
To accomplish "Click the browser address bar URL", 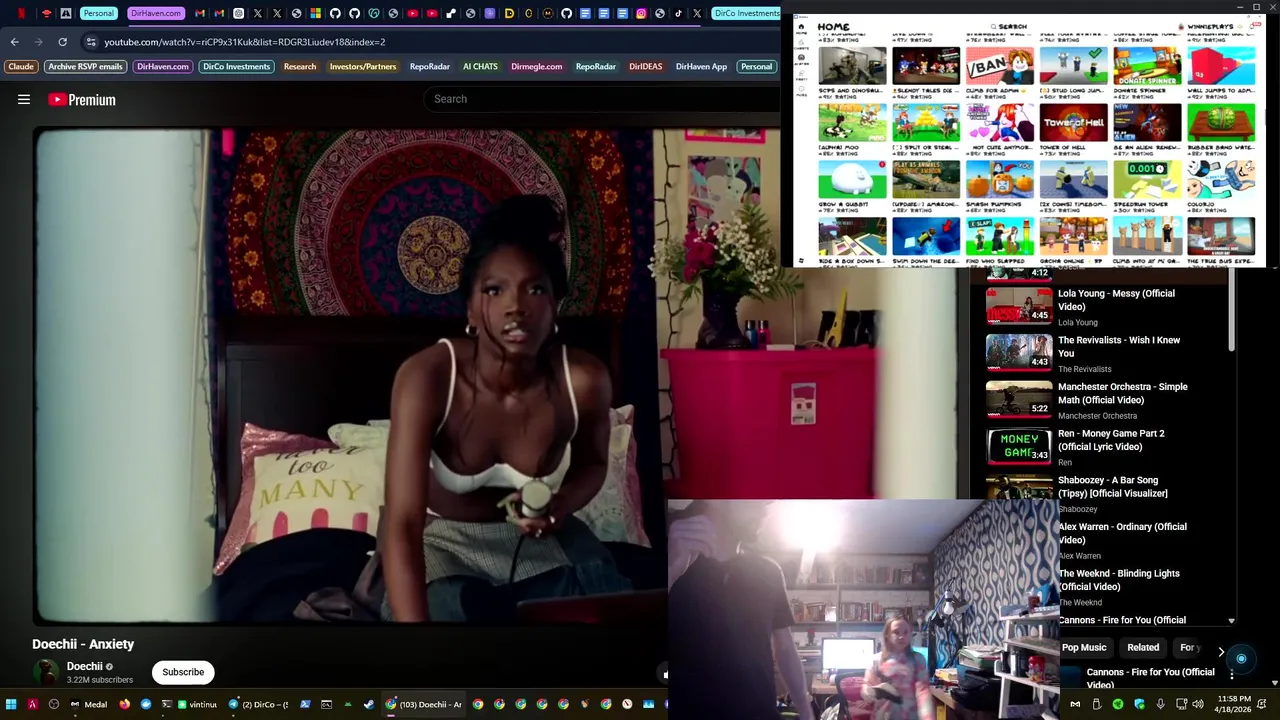I will click(x=245, y=42).
